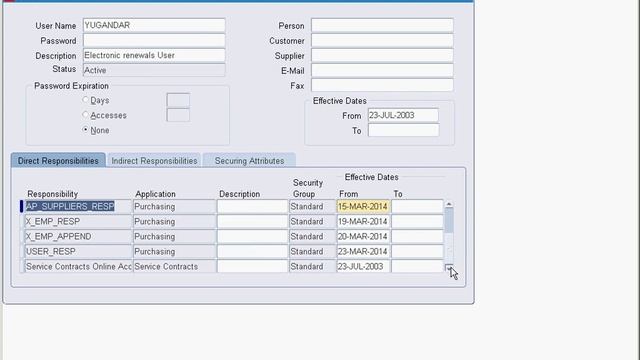Click record indicator beside AP_SUPPLIERS_RESP row
This screenshot has width=640, height=360.
[x=22, y=207]
